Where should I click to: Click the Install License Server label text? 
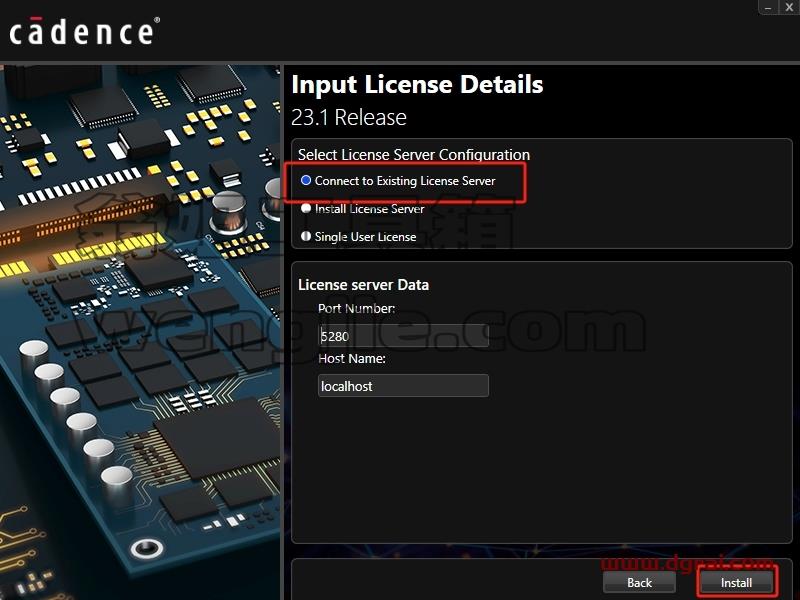(x=369, y=209)
